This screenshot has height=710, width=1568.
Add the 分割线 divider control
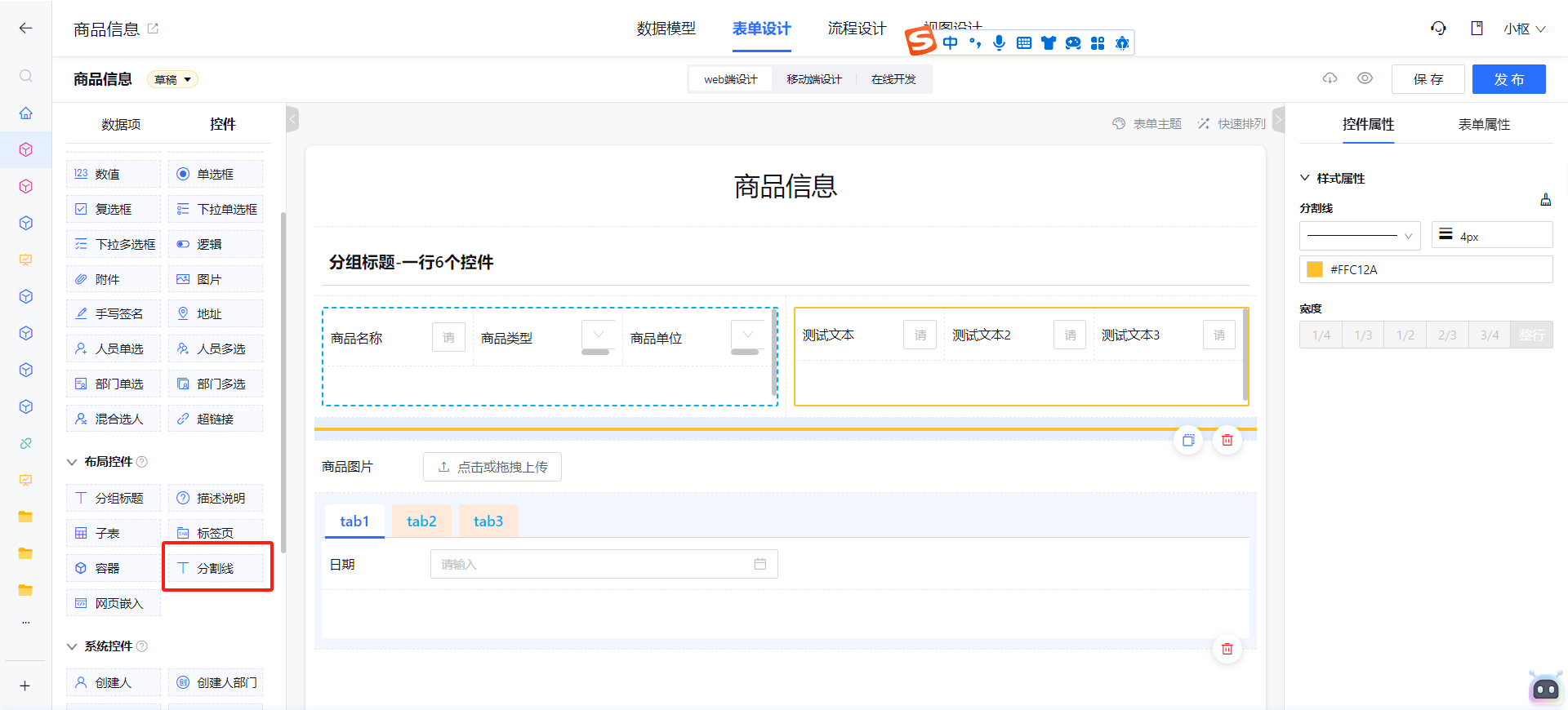click(216, 568)
